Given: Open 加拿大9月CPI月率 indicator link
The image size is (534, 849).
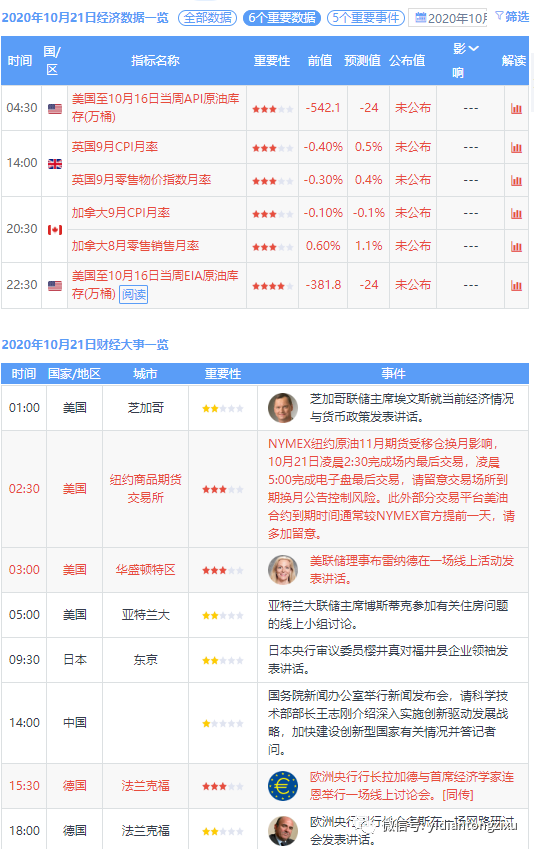Looking at the screenshot, I should [121, 213].
